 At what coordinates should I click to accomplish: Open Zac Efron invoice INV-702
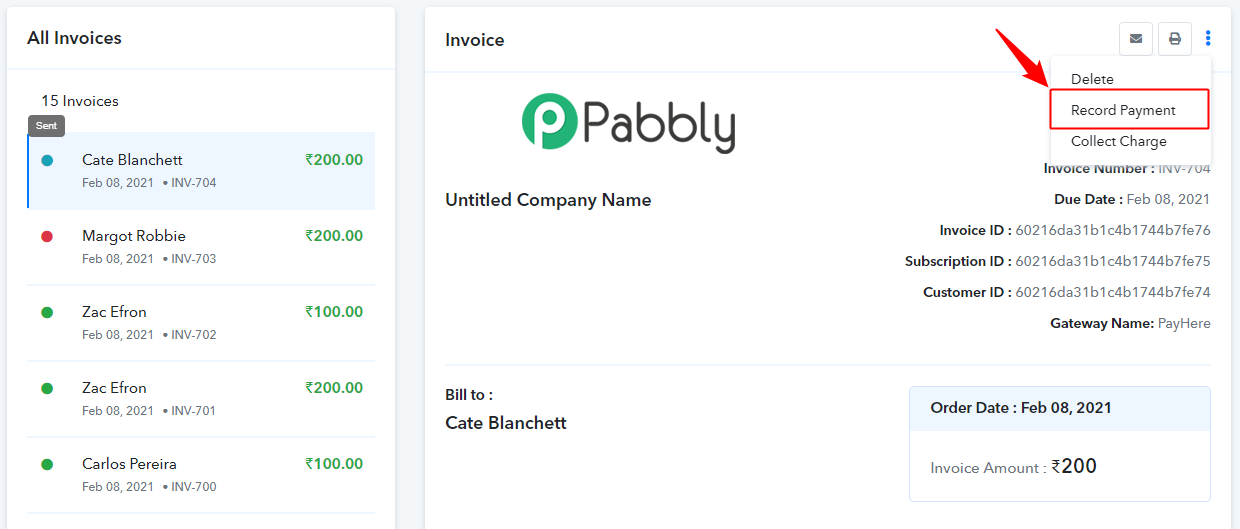point(201,323)
